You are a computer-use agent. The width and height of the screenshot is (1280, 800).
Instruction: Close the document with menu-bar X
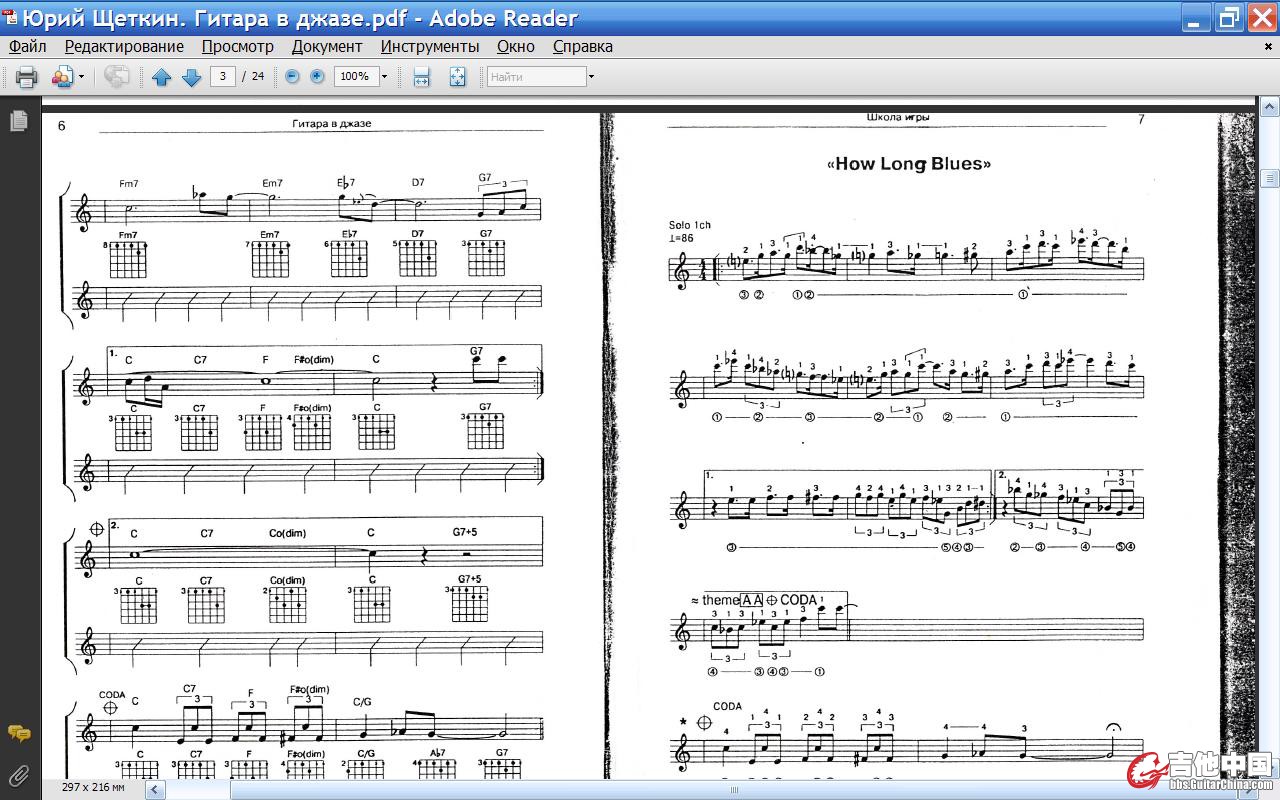tap(1268, 46)
